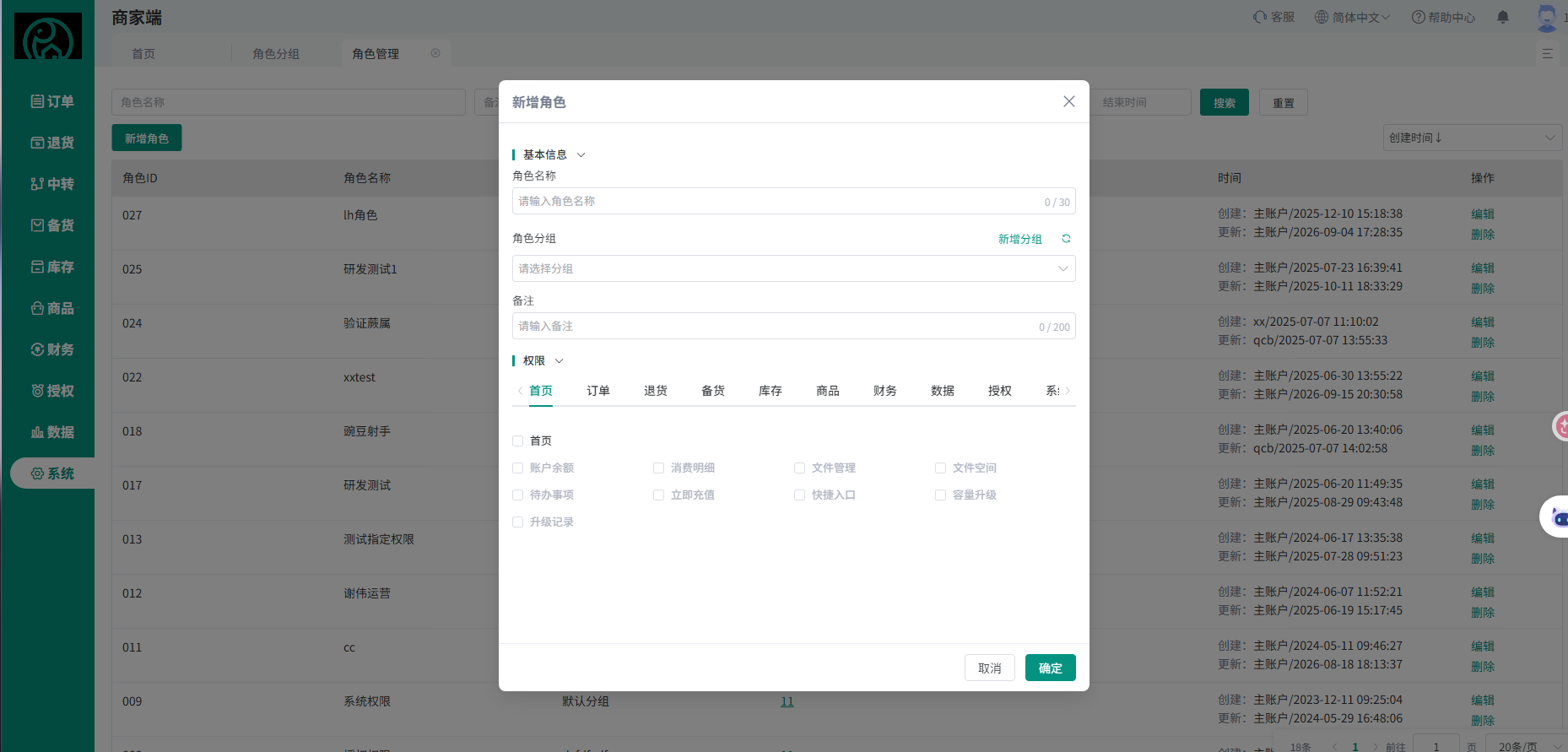Check the 消费明细 checkbox

[658, 468]
